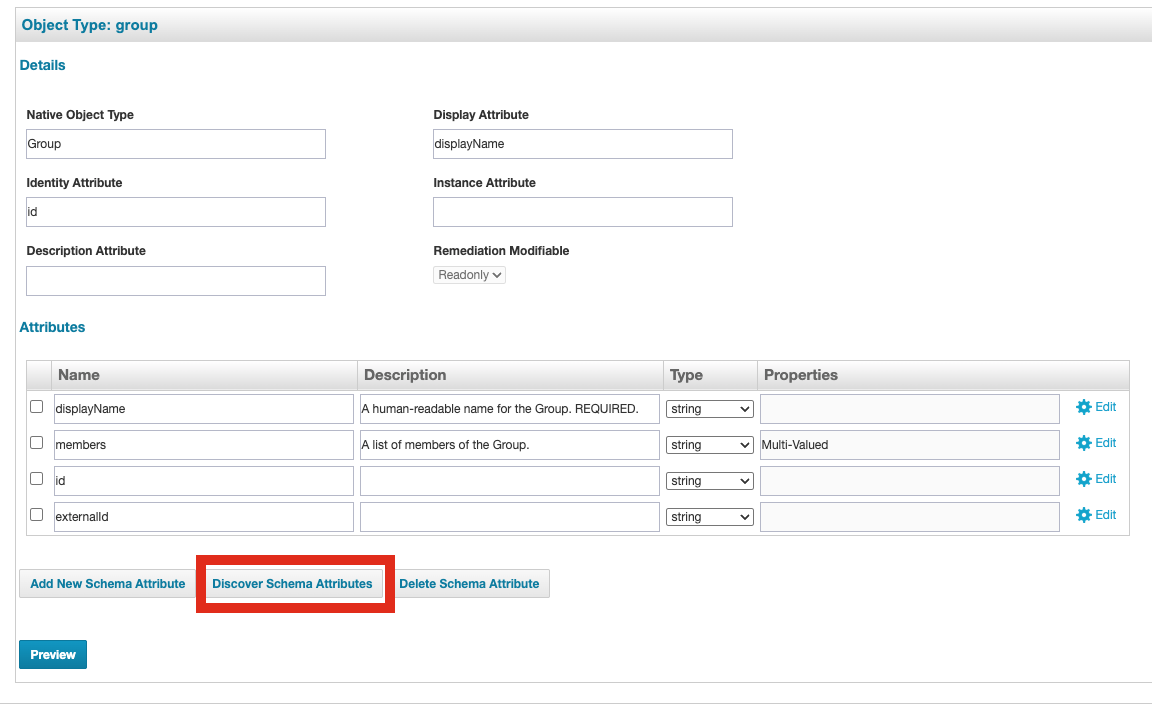The image size is (1152, 704).
Task: Expand the Type dropdown for externalId
Action: tap(709, 517)
